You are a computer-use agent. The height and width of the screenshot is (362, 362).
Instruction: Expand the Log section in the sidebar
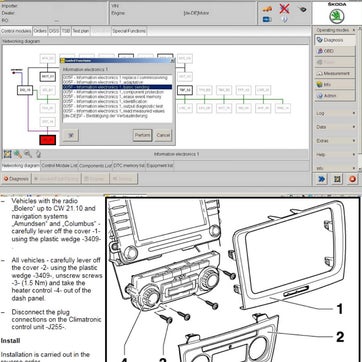coord(336,113)
